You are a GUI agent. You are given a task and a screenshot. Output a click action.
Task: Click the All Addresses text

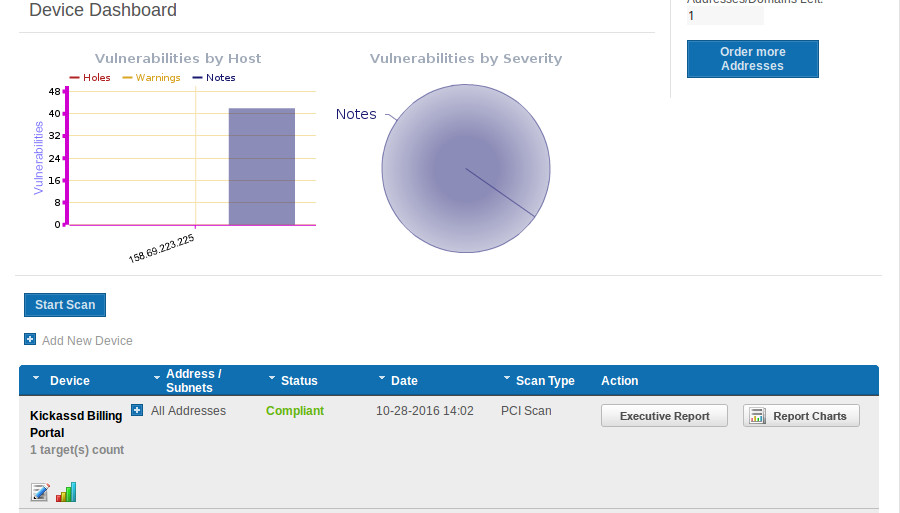188,411
